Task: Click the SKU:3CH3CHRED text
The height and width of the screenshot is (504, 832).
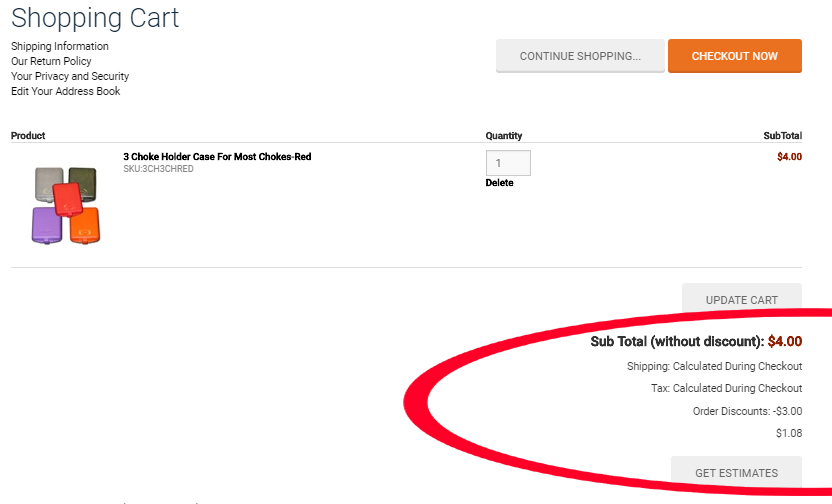Action: [x=158, y=169]
